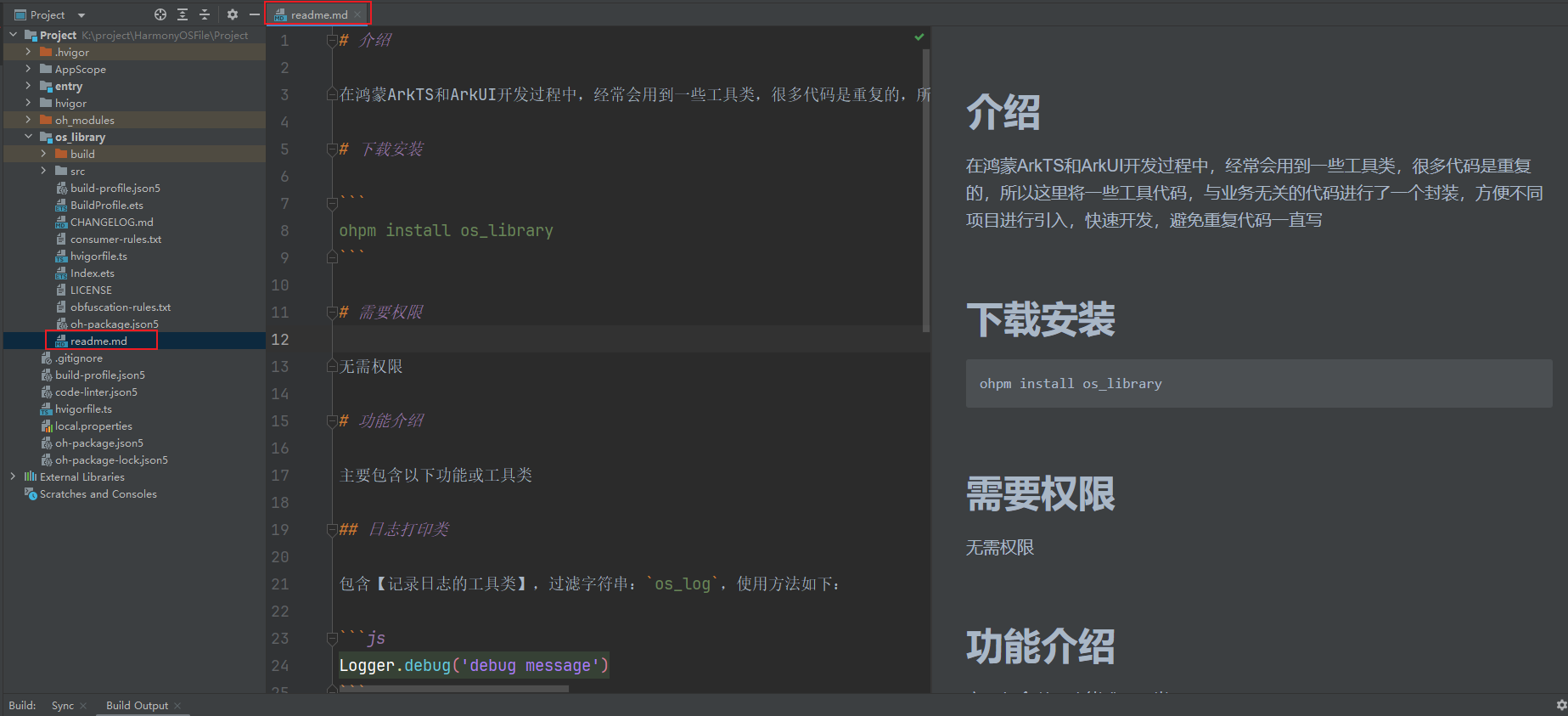Click the Collapse All icon in Project toolbar
The width and height of the screenshot is (1568, 716).
click(x=205, y=14)
